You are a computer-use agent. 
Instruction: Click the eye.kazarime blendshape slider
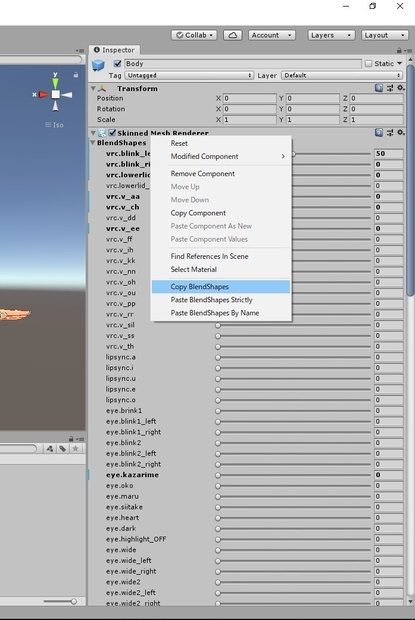(x=293, y=475)
